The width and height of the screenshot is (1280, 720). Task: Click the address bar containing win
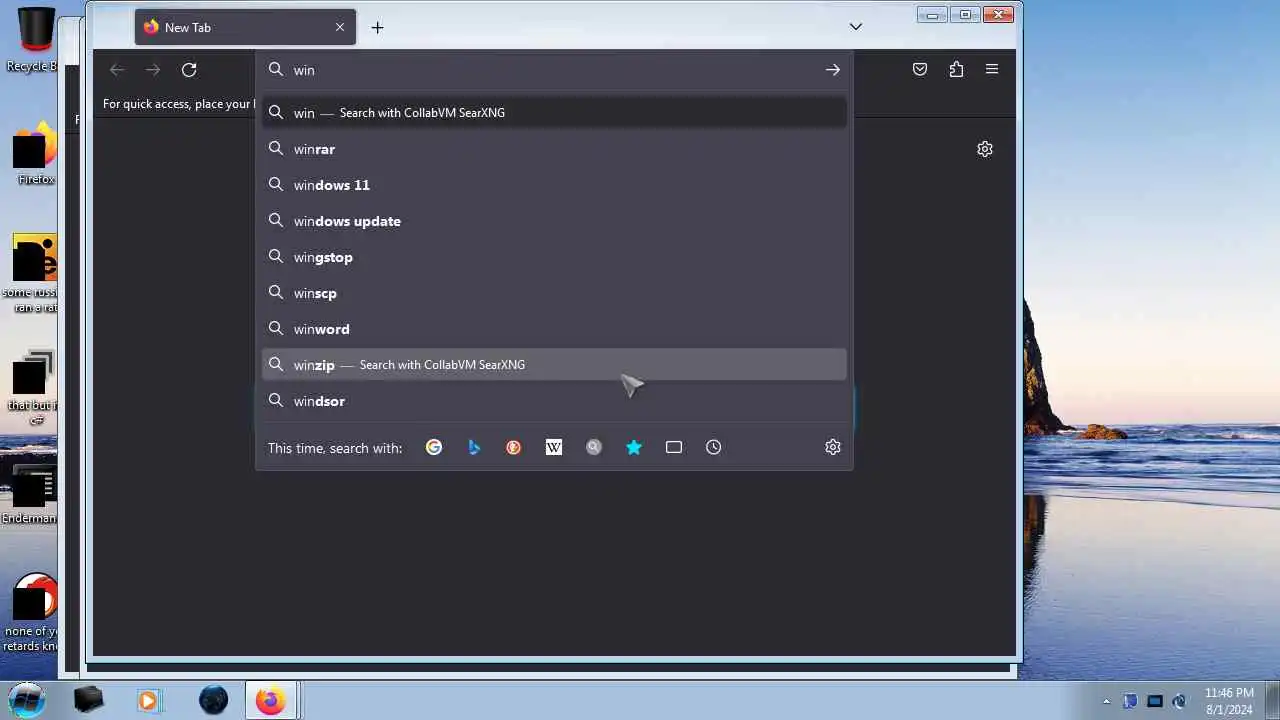[x=554, y=70]
